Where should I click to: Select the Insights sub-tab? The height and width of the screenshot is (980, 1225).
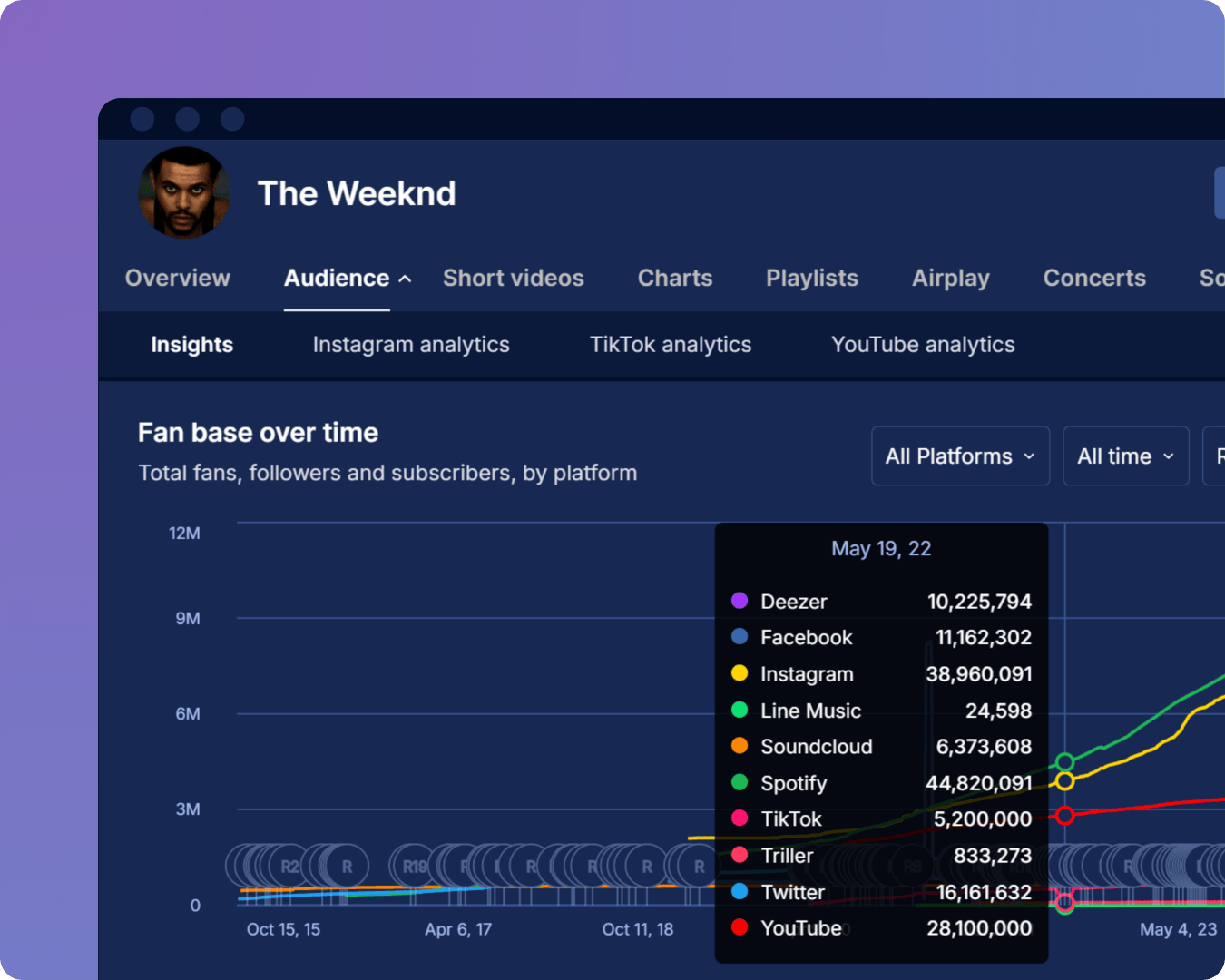[191, 345]
